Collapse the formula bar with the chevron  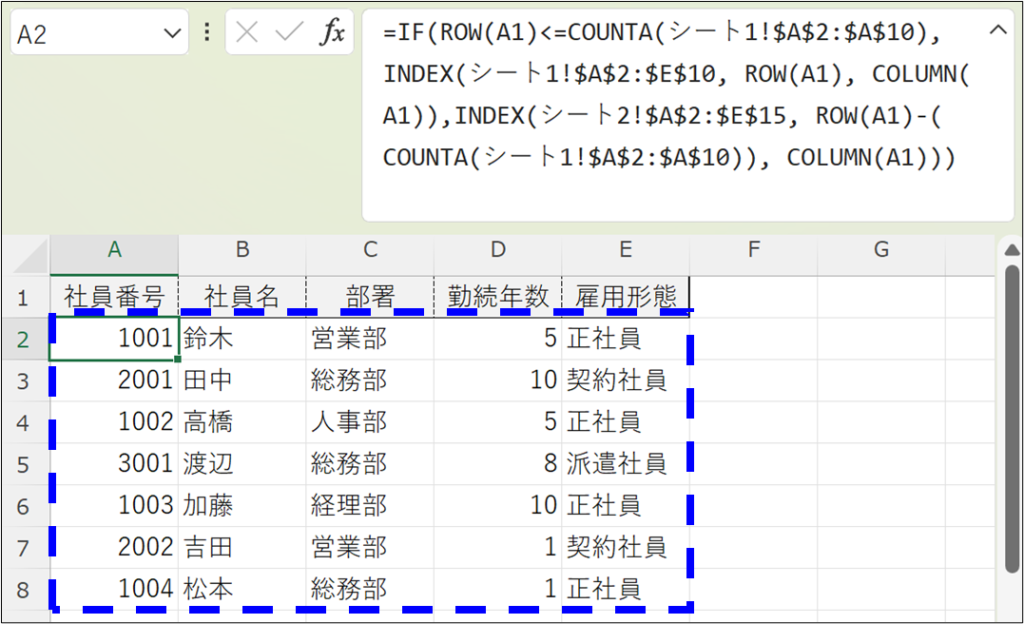(x=997, y=30)
